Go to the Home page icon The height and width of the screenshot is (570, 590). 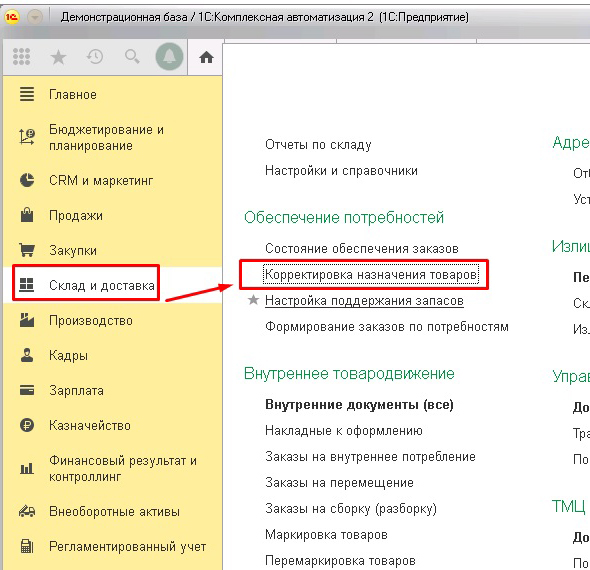(x=206, y=58)
